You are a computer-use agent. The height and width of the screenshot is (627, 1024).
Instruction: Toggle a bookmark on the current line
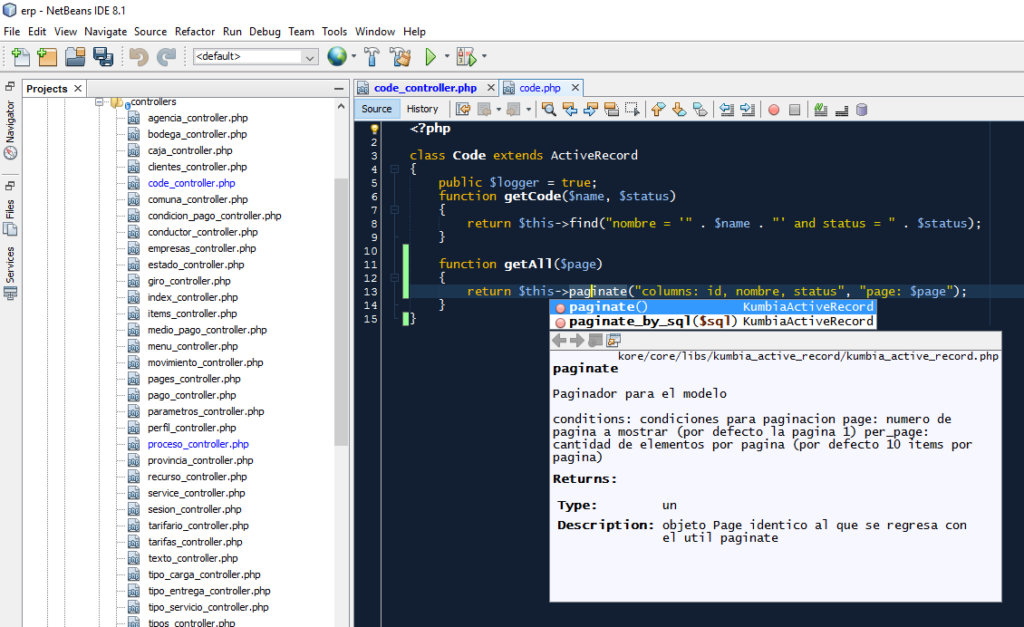[700, 108]
